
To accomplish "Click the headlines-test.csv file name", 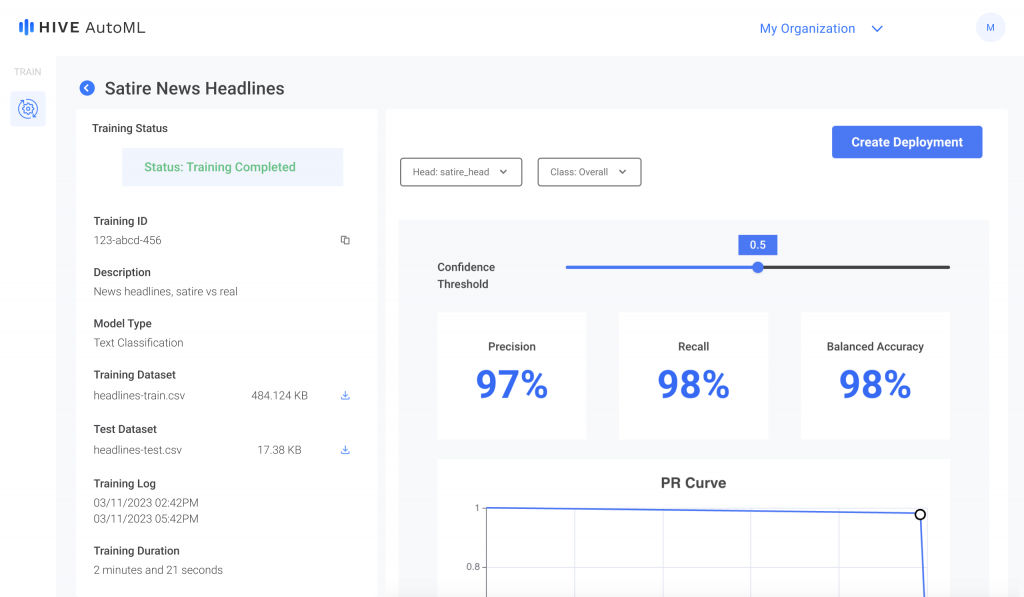I will [x=138, y=450].
